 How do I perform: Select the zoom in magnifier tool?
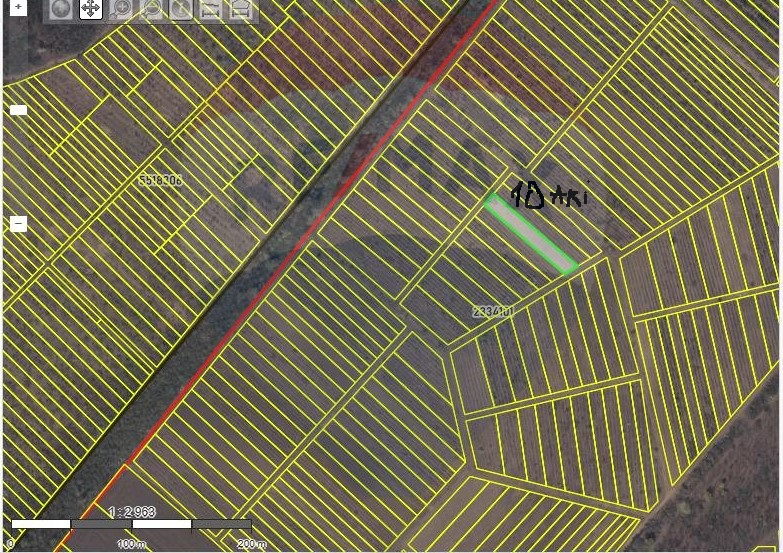pyautogui.click(x=121, y=9)
